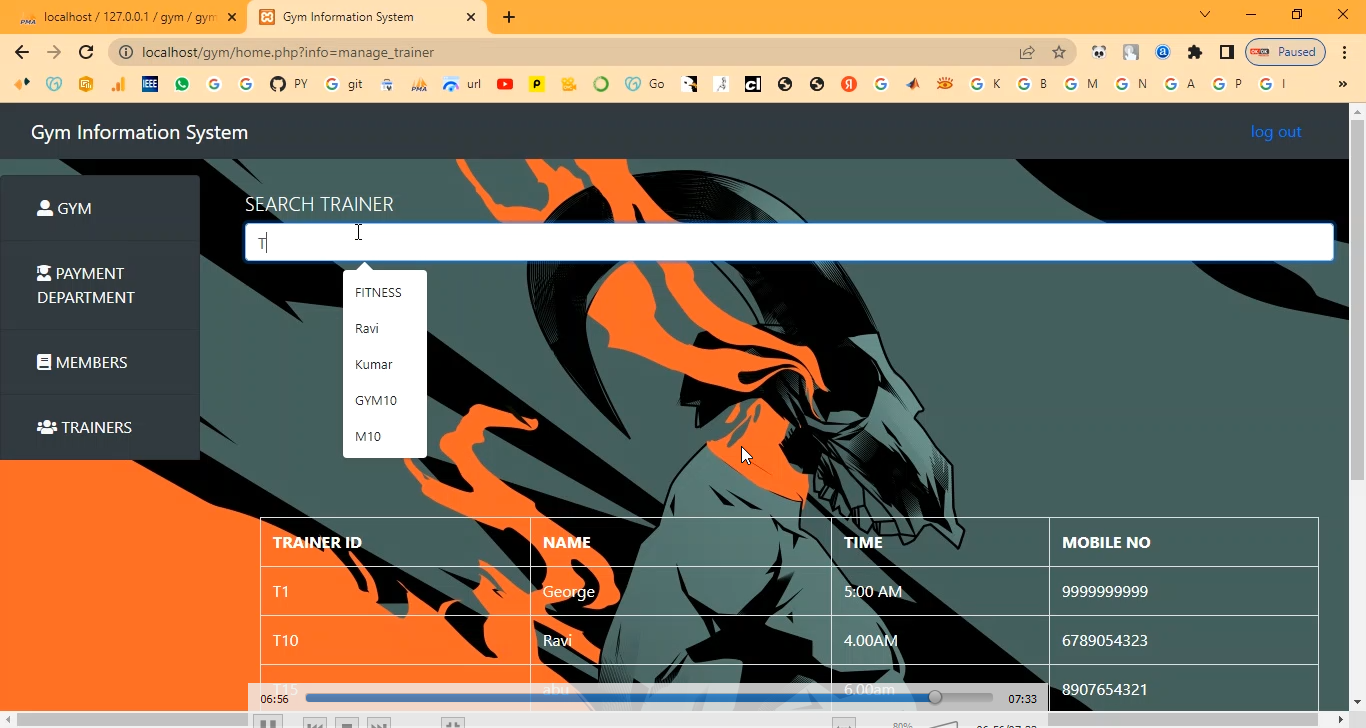Bookmark this page with the star icon
Image resolution: width=1366 pixels, height=728 pixels.
pyautogui.click(x=1059, y=52)
